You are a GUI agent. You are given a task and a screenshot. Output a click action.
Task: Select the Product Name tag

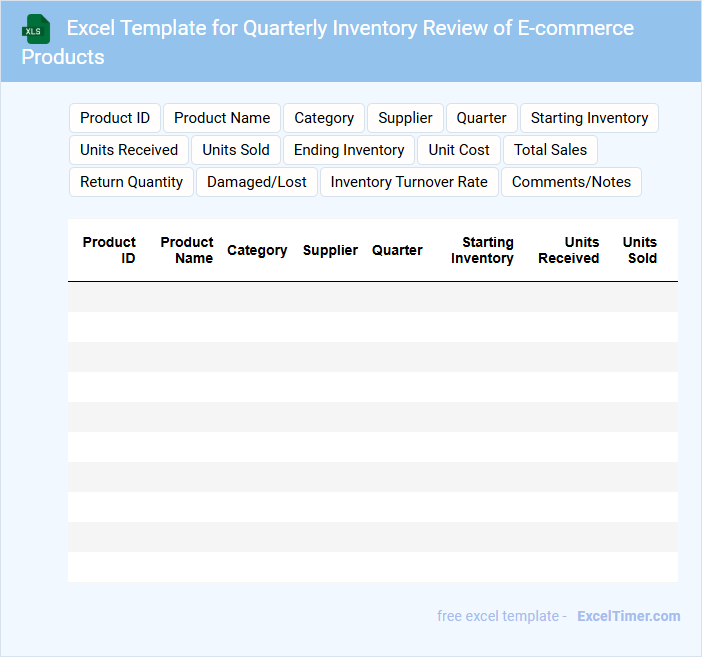click(222, 118)
